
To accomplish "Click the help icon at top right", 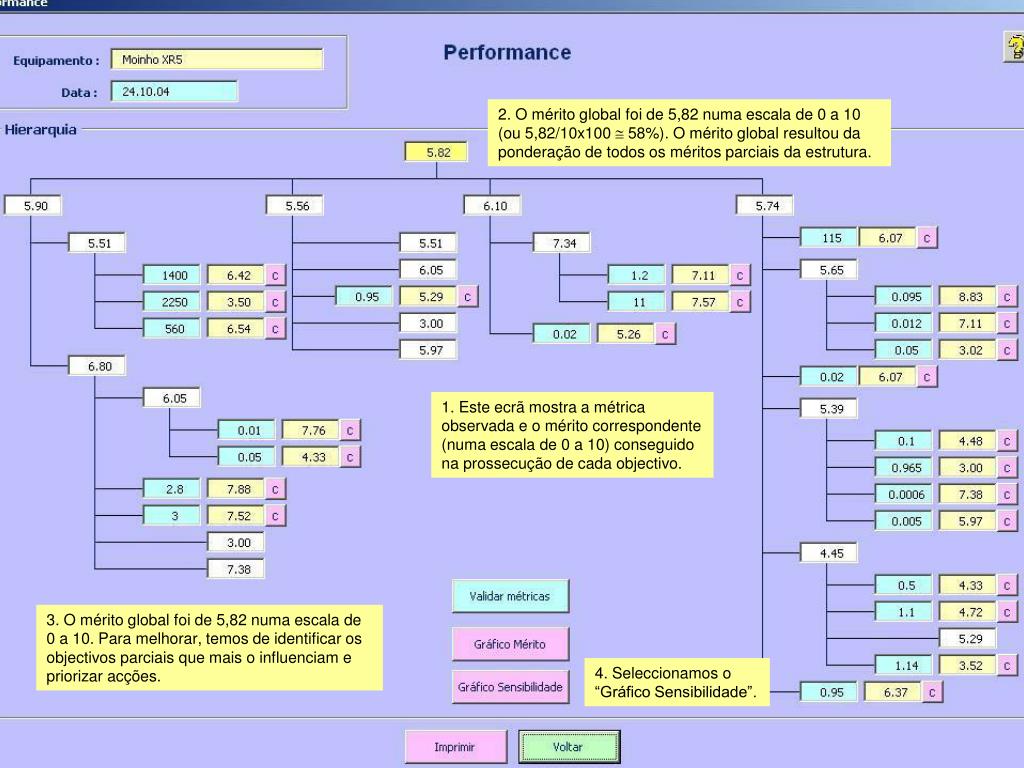I will [x=1014, y=48].
